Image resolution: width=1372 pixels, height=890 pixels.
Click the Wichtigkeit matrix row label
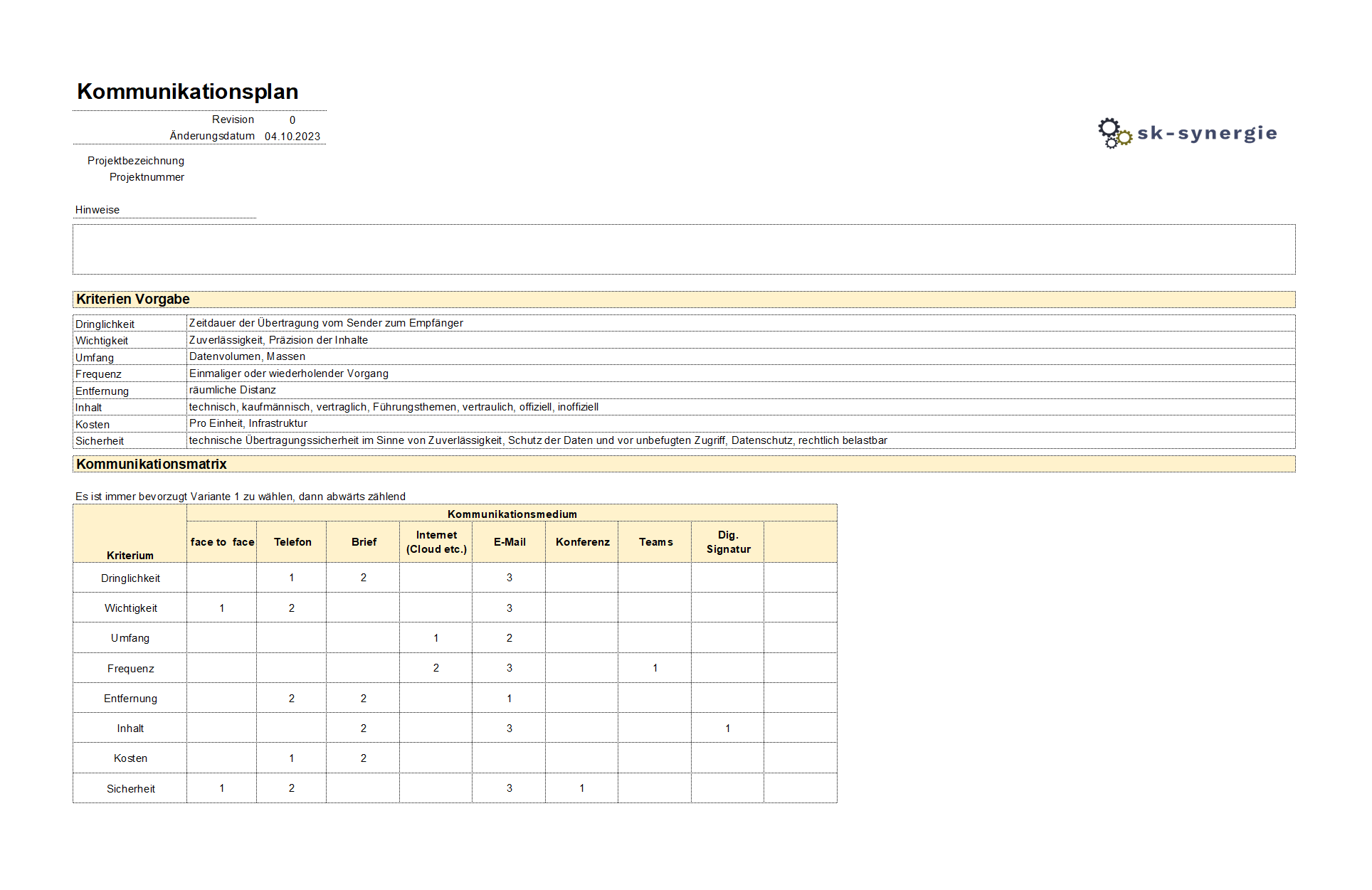tap(130, 608)
